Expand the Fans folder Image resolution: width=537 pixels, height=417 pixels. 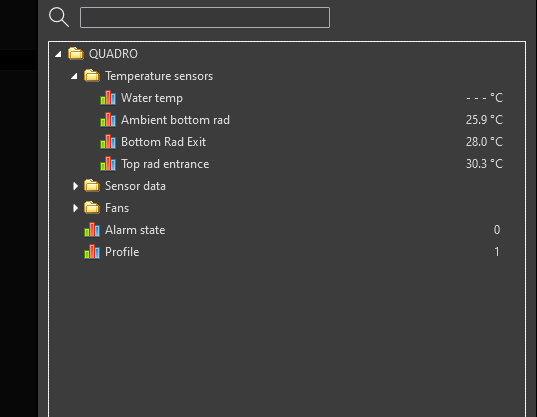[x=75, y=208]
